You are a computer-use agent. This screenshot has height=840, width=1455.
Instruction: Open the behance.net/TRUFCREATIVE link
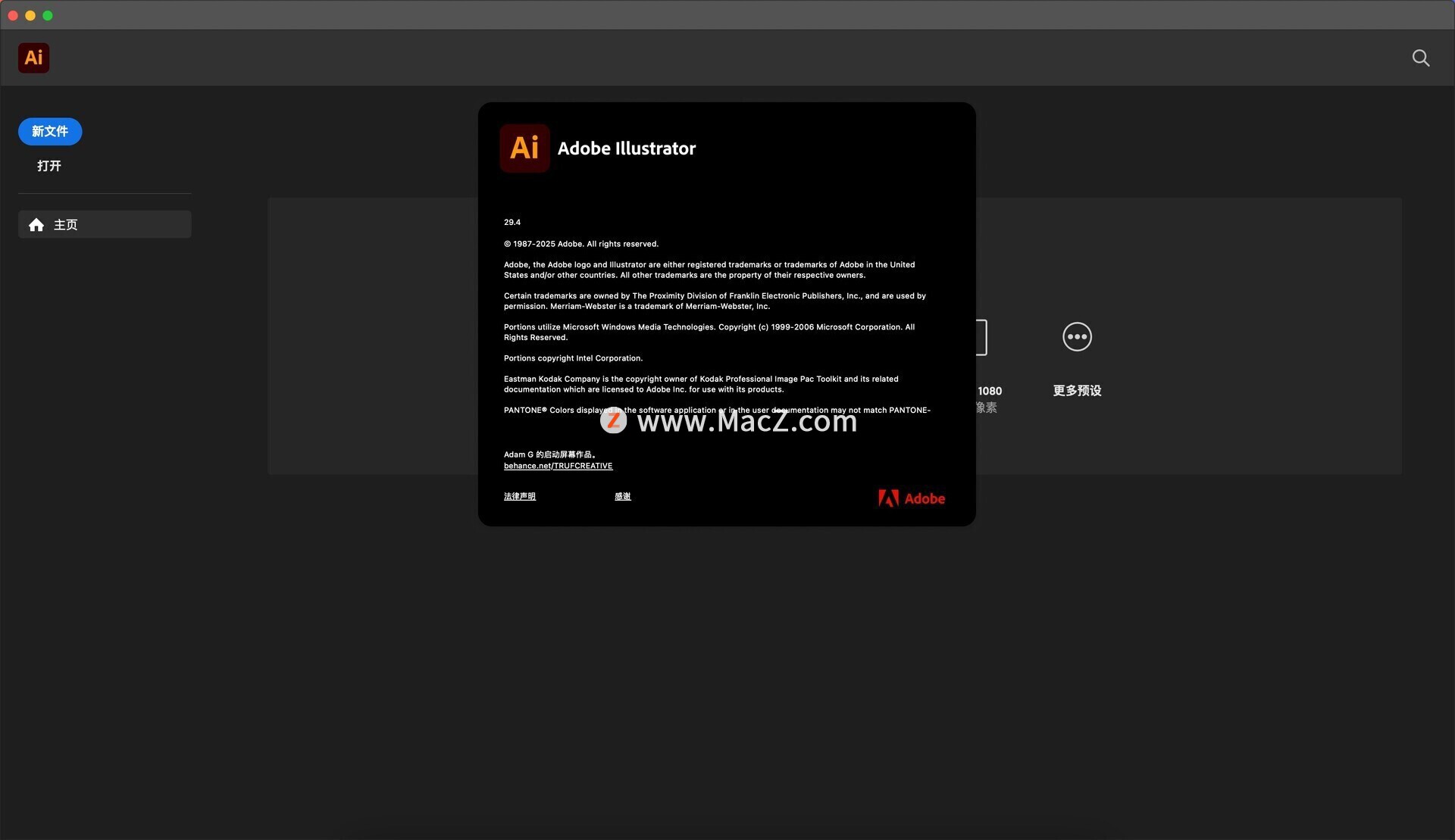(558, 466)
